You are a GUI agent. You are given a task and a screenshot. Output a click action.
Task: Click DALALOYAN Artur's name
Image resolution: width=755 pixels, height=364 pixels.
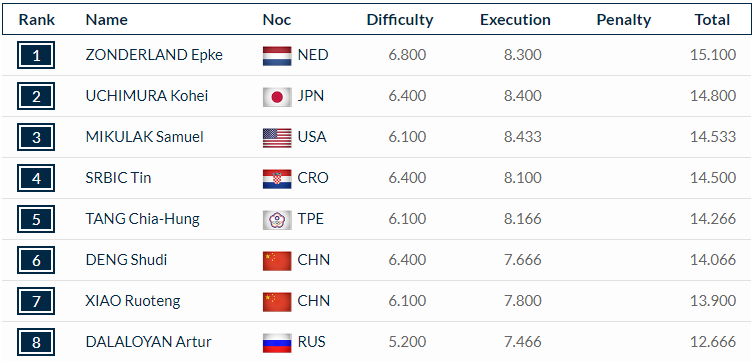148,342
